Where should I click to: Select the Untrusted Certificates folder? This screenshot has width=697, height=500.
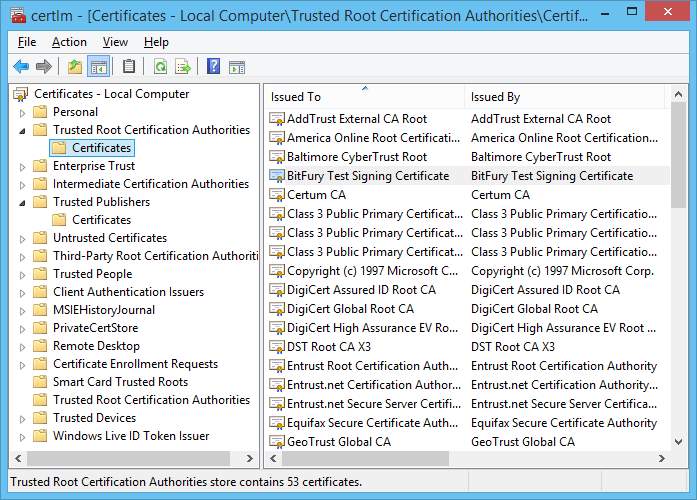110,238
